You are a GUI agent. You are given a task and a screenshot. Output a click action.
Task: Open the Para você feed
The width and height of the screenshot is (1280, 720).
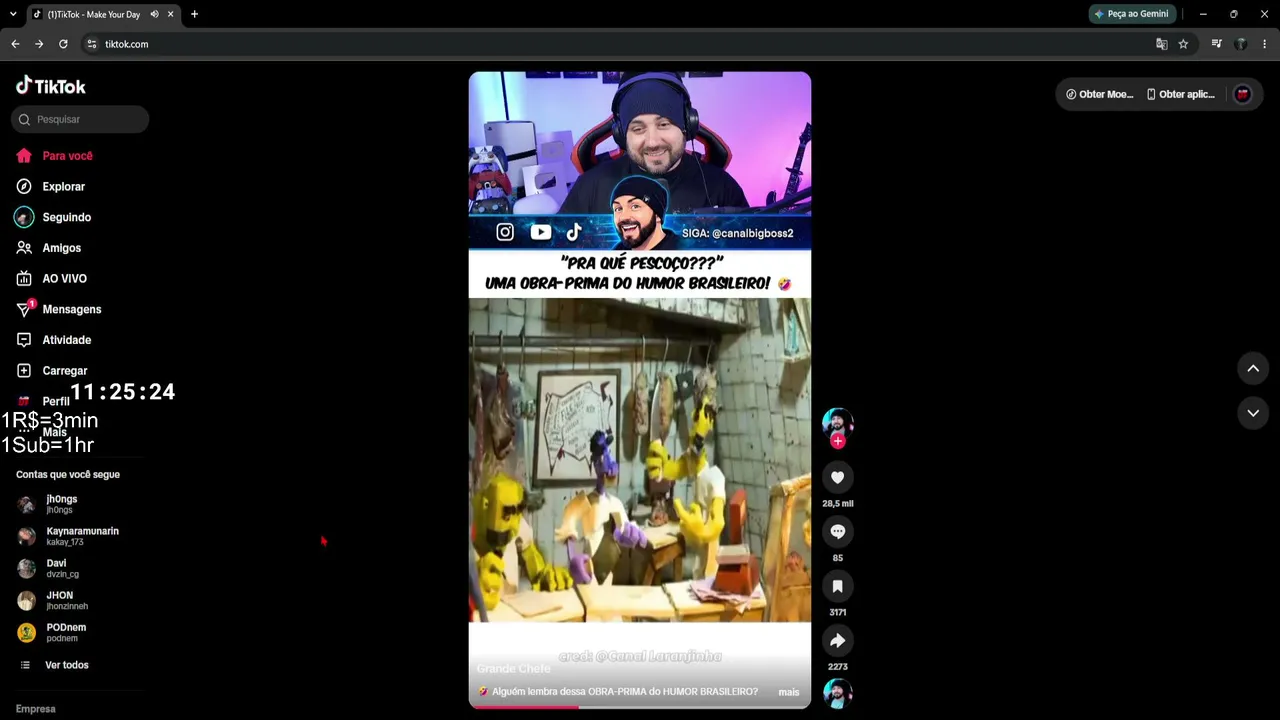click(67, 156)
